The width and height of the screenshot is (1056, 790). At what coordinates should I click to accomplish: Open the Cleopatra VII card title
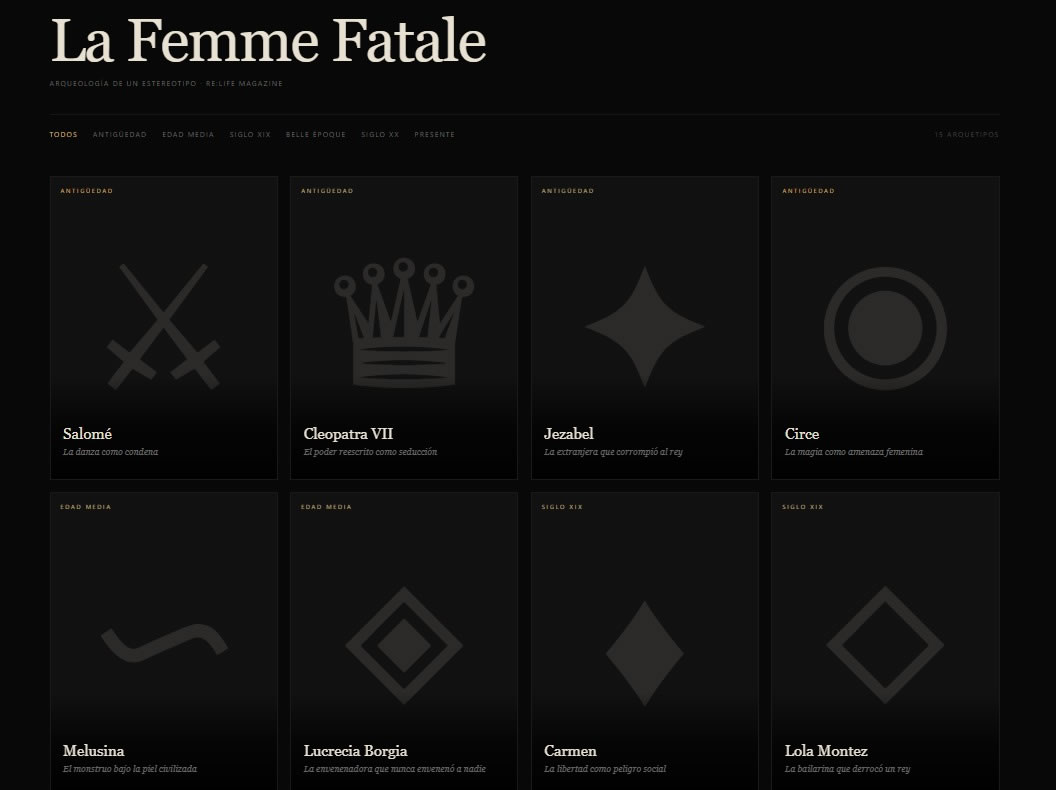[x=348, y=434]
